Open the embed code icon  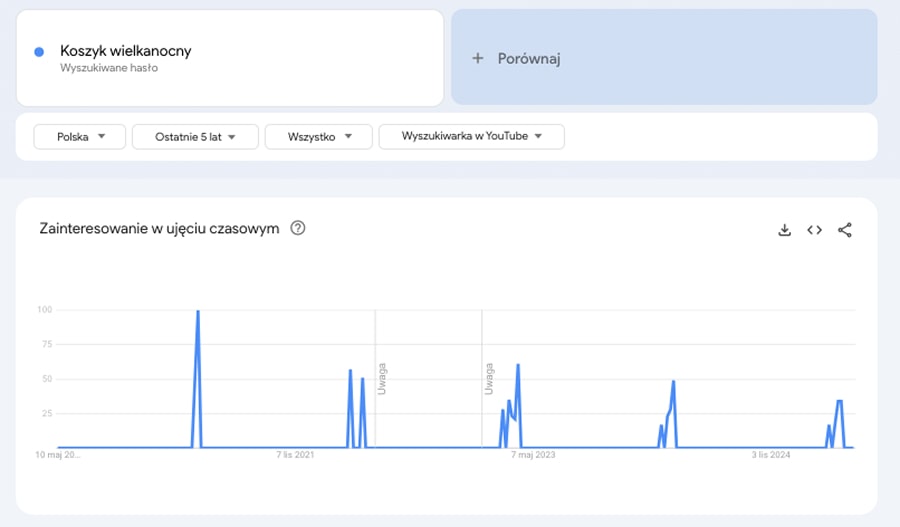pos(814,230)
